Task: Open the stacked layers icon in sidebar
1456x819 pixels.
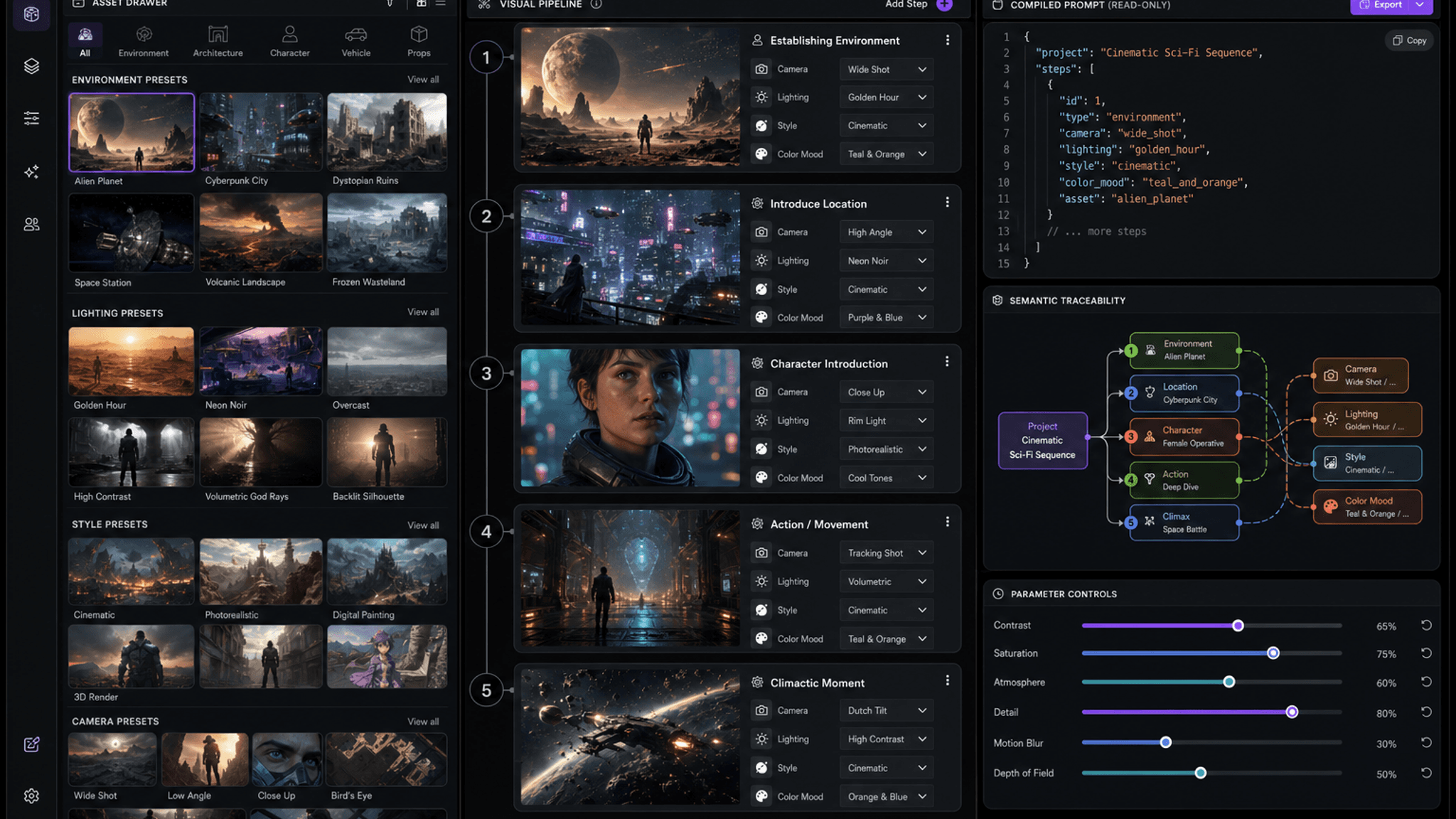Action: pyautogui.click(x=31, y=66)
